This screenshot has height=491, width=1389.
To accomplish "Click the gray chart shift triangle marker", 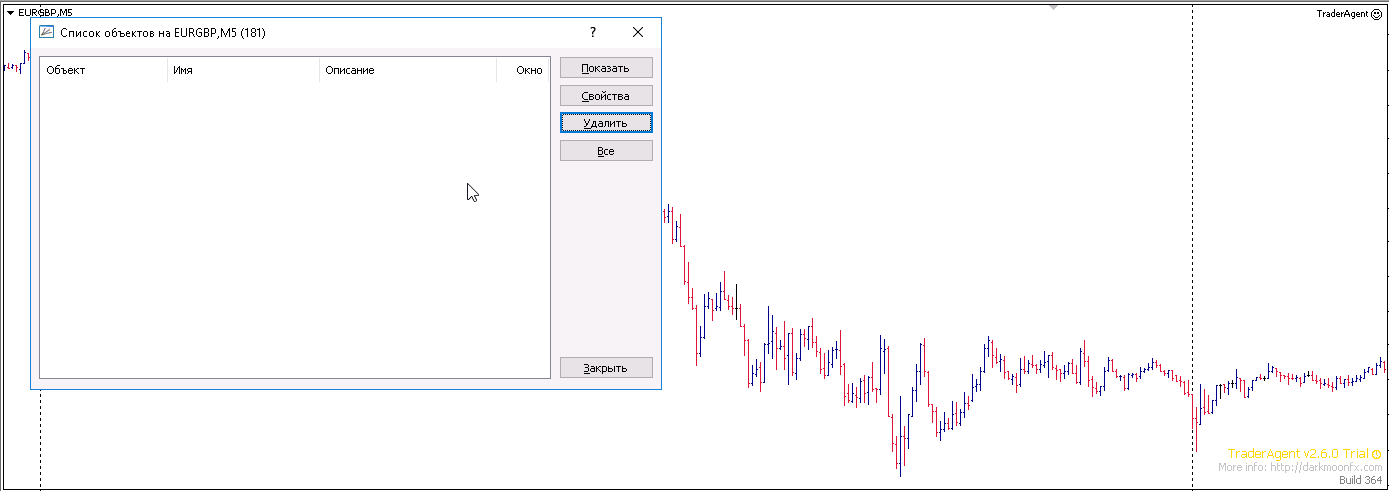I will (x=1053, y=8).
